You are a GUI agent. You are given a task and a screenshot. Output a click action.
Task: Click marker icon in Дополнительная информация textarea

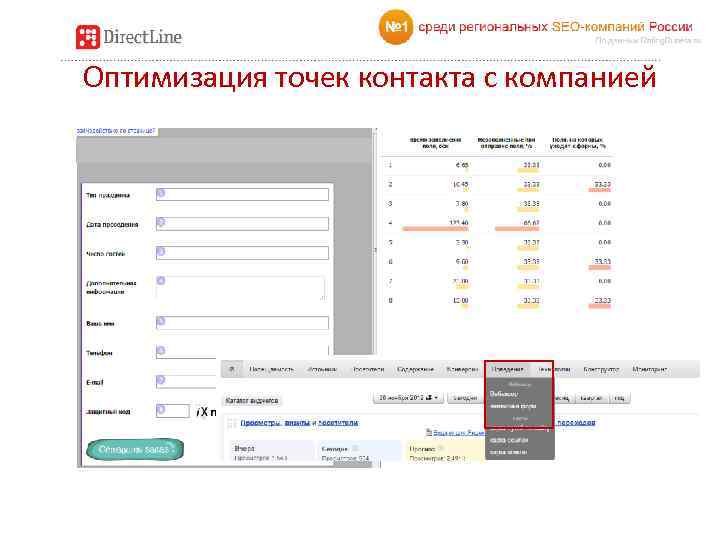point(161,281)
